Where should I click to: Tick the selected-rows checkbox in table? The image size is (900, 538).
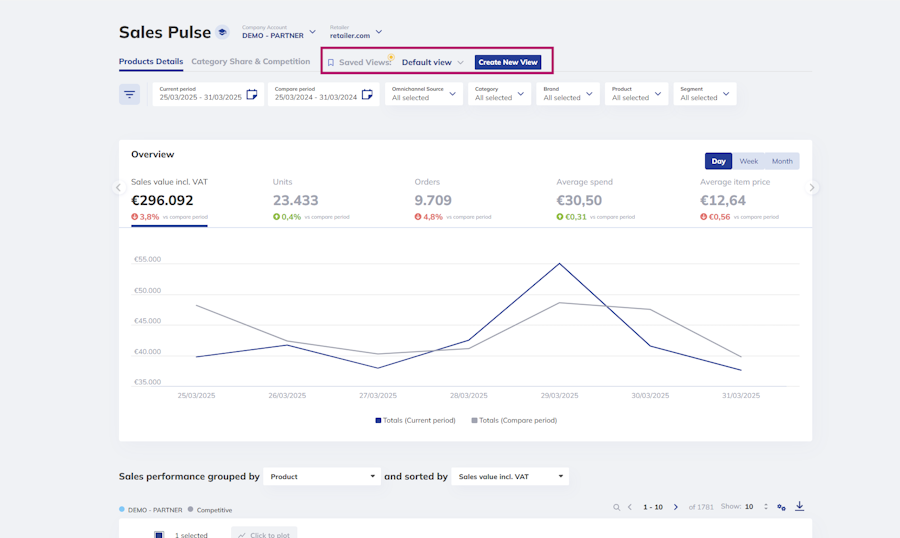pyautogui.click(x=158, y=534)
